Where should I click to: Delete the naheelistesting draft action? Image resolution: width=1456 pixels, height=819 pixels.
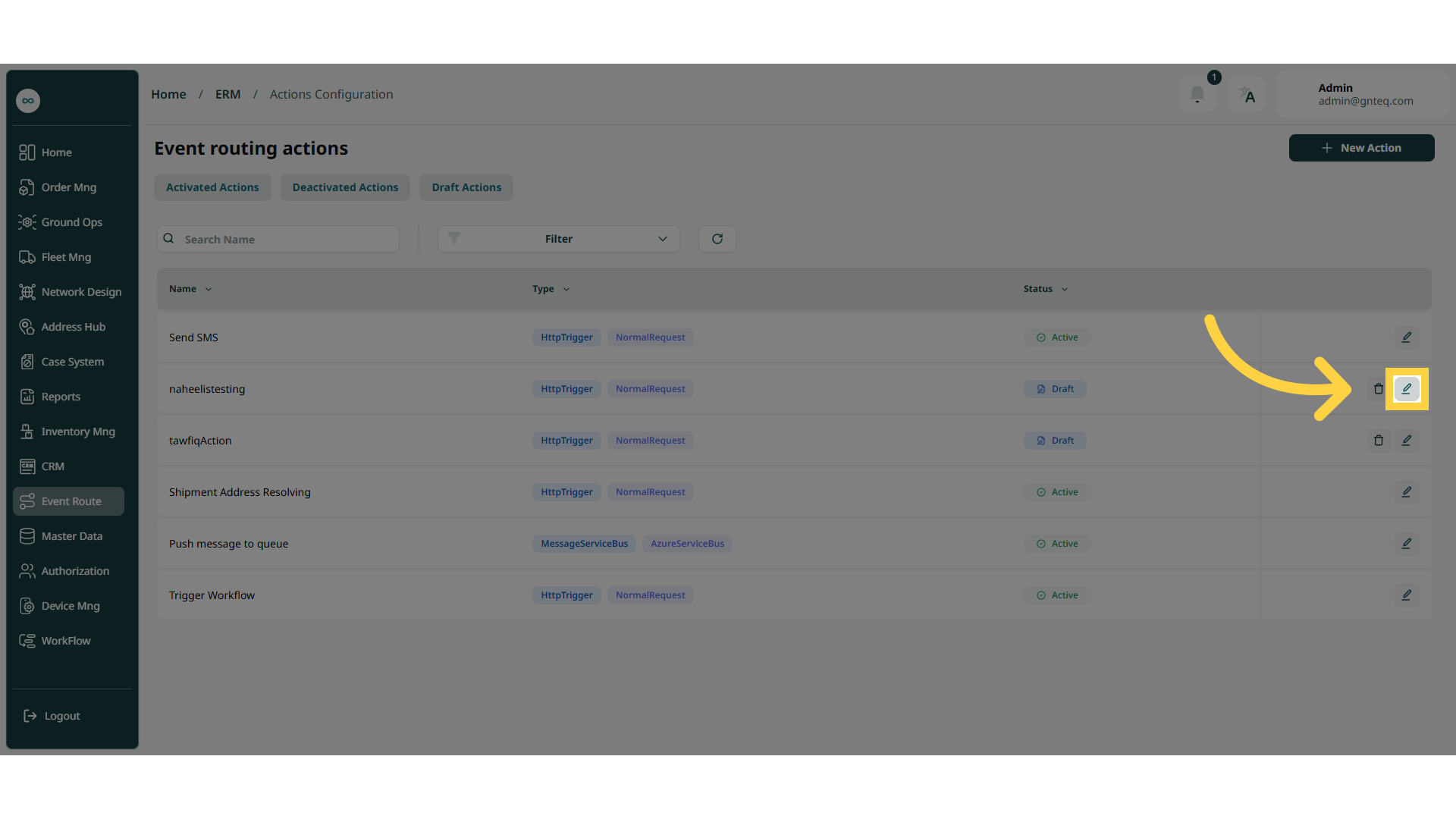1379,389
